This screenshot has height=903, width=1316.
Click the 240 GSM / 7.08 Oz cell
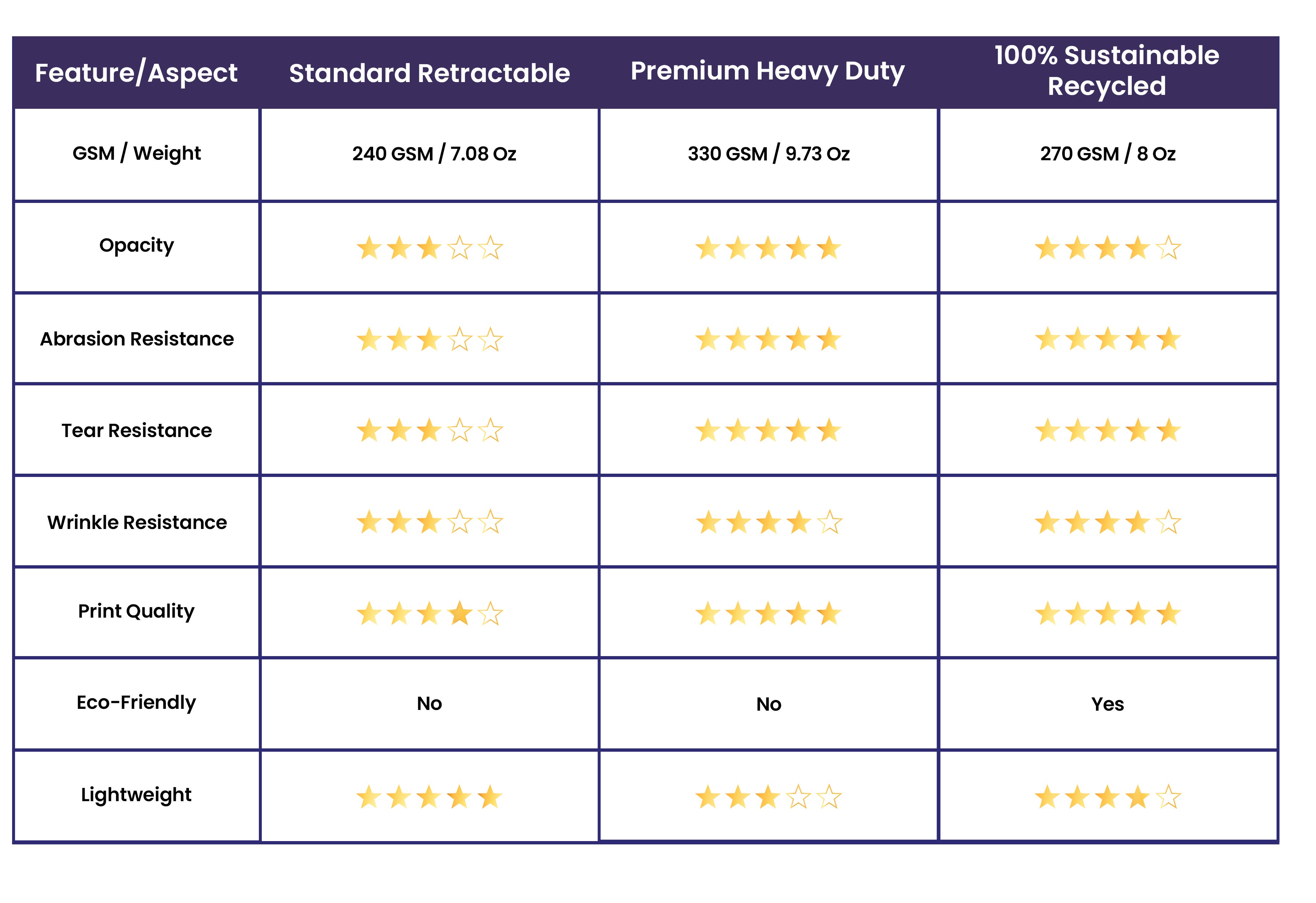click(434, 153)
